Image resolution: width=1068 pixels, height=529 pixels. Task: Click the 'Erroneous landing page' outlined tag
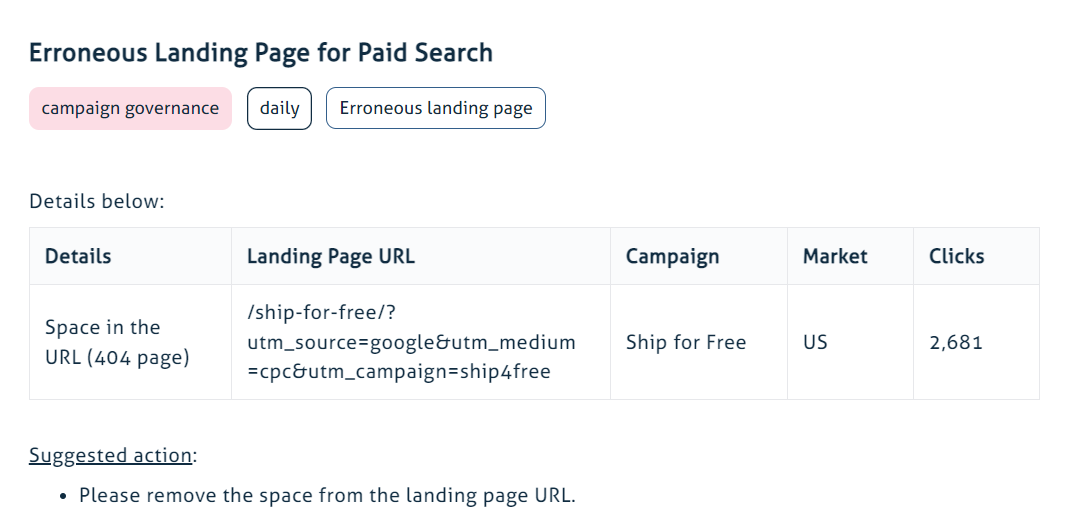click(x=435, y=108)
